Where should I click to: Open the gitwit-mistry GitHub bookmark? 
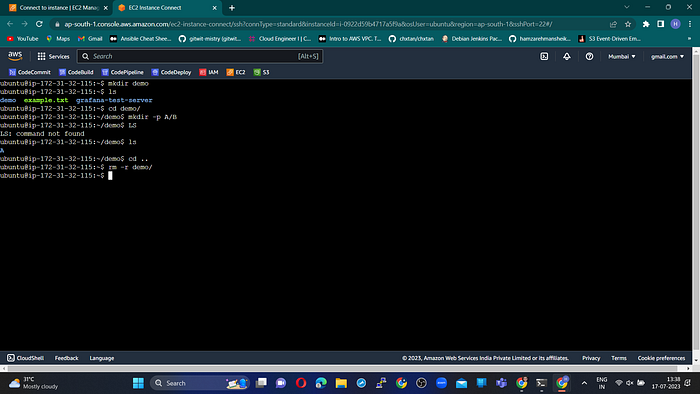pyautogui.click(x=209, y=39)
